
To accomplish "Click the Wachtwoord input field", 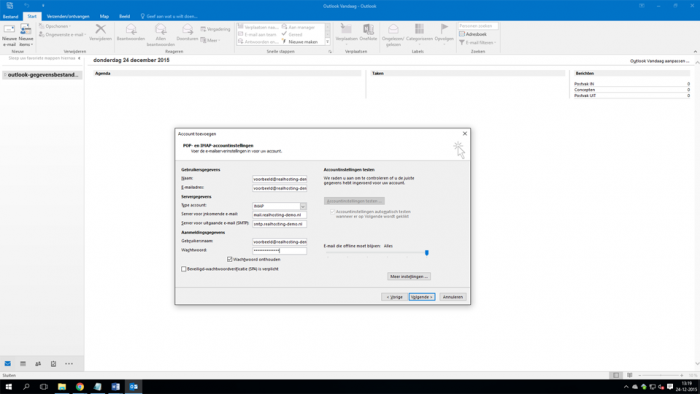I will (279, 251).
